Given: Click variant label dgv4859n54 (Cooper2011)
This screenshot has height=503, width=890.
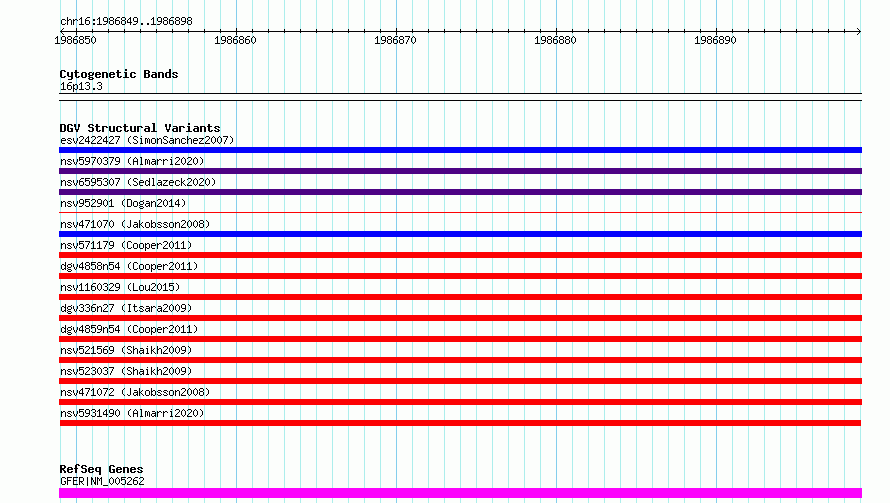Looking at the screenshot, I should click(129, 329).
